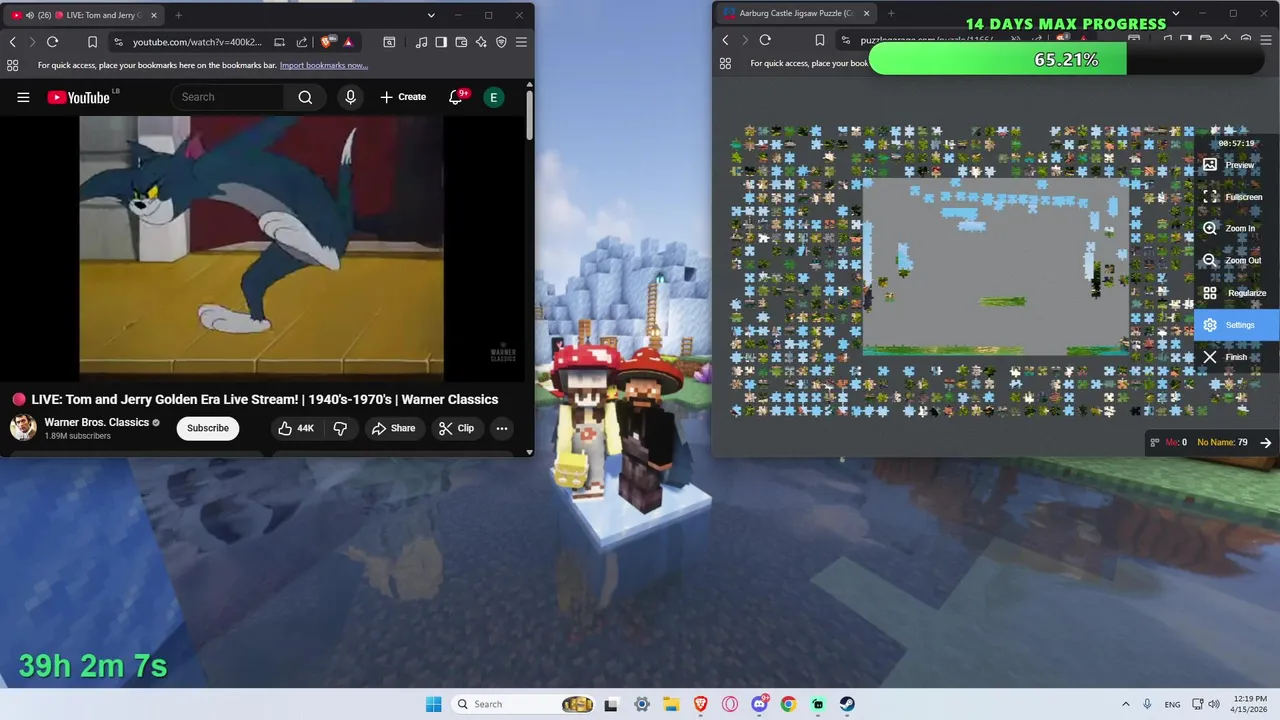Open Brave Leo AI sparkle icon
Viewport: 1280px width, 720px height.
point(481,42)
